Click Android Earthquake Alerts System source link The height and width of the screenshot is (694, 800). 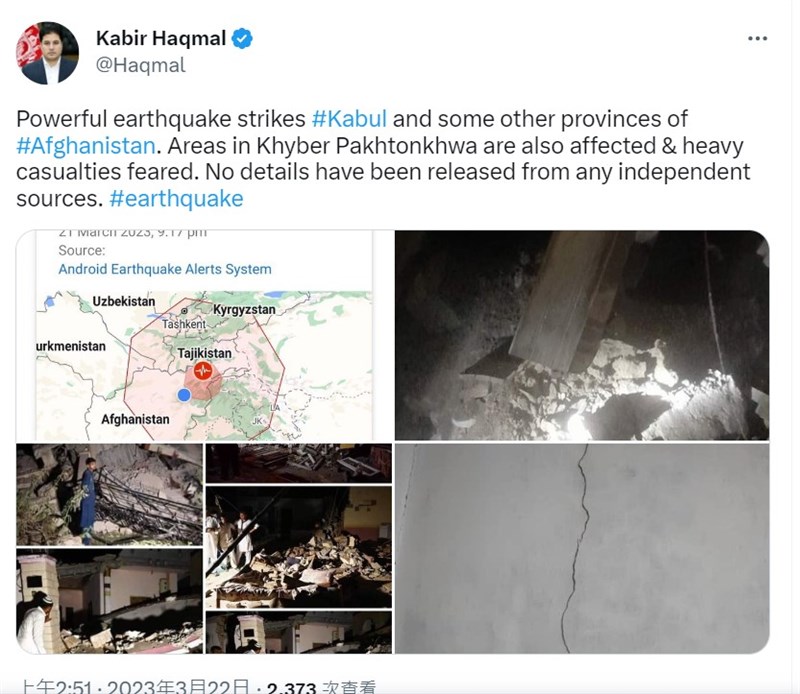point(165,269)
